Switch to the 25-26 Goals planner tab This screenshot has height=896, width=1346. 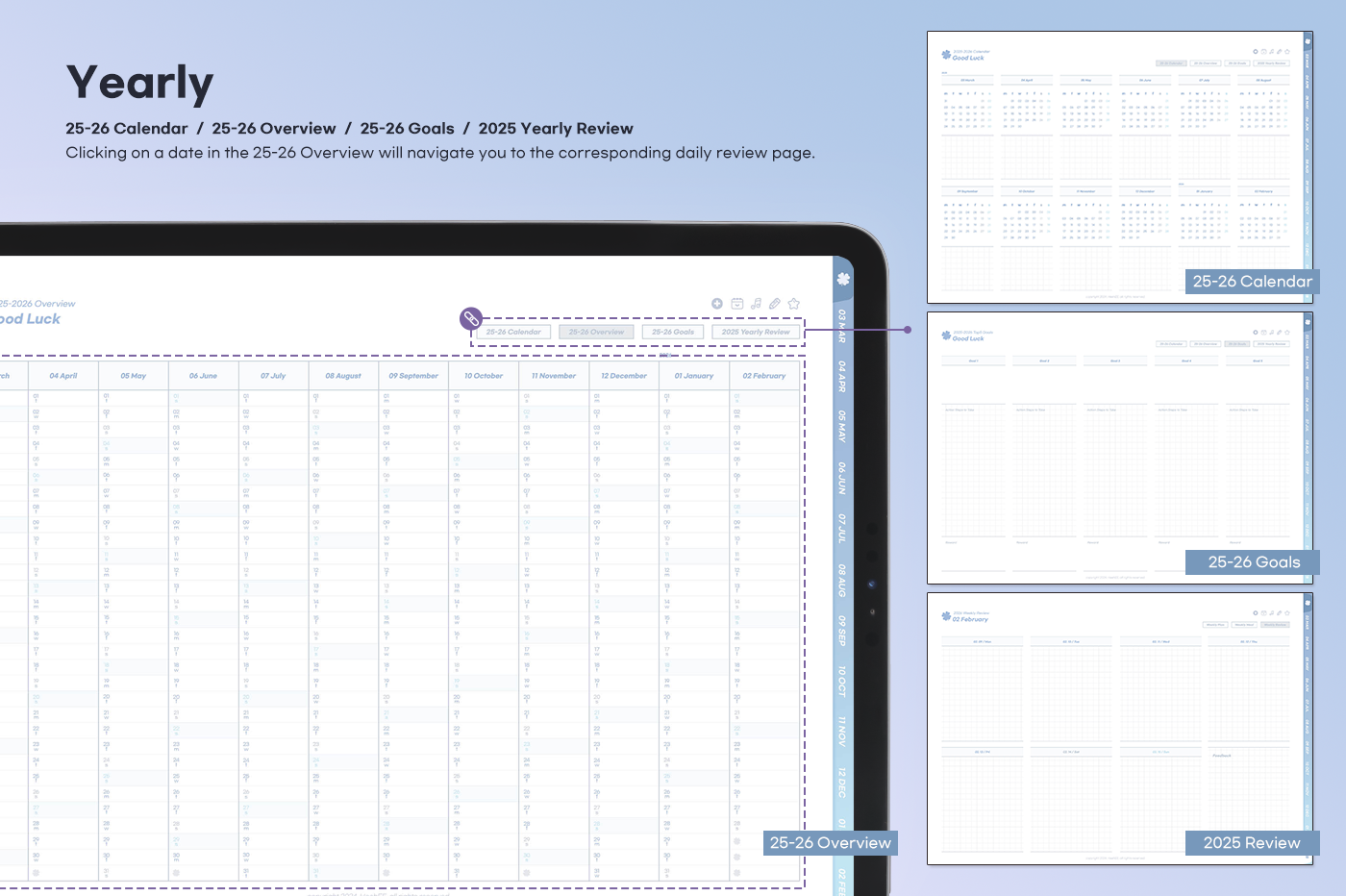click(673, 332)
